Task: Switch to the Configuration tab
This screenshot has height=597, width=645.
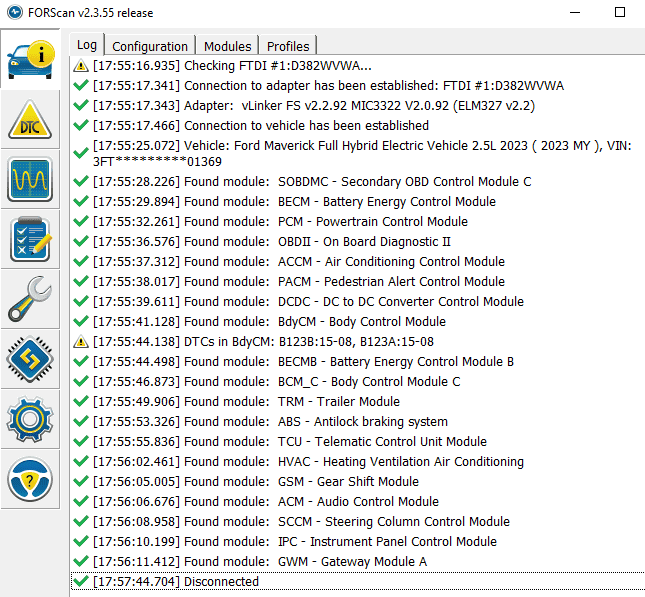Action: click(x=150, y=46)
